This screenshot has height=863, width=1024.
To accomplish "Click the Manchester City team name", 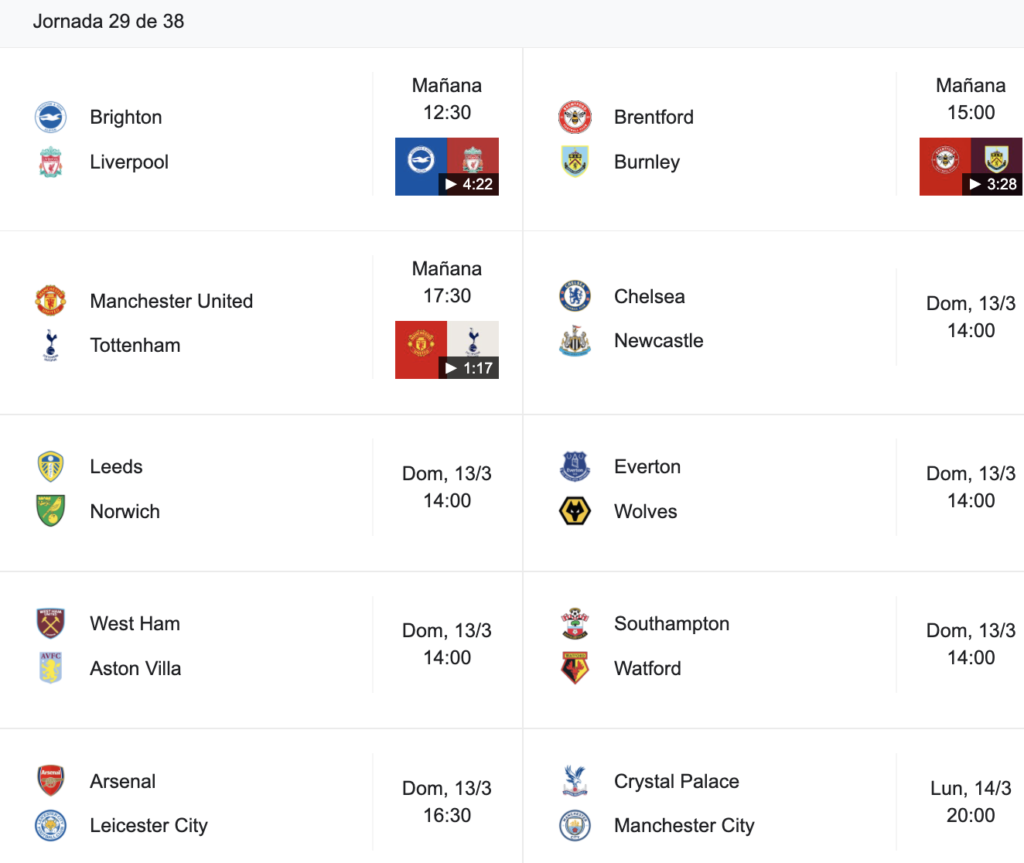I will pyautogui.click(x=684, y=826).
